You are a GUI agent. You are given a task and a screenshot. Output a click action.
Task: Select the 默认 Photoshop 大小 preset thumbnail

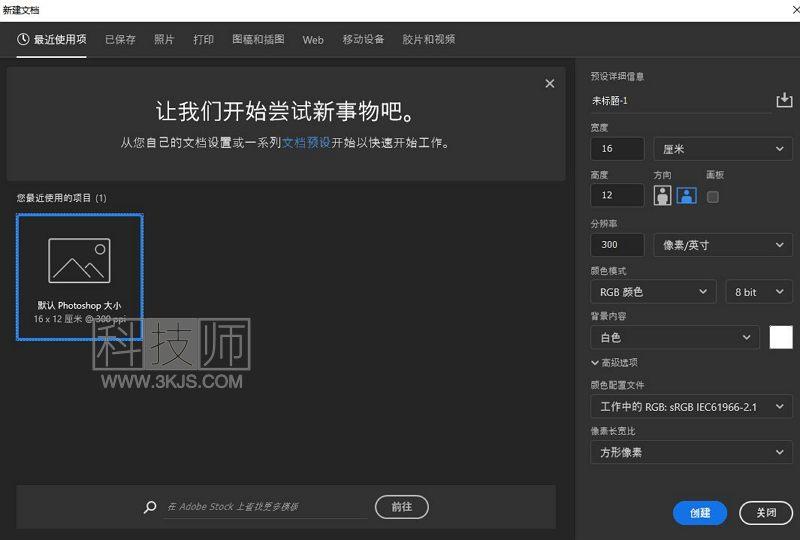click(x=80, y=277)
